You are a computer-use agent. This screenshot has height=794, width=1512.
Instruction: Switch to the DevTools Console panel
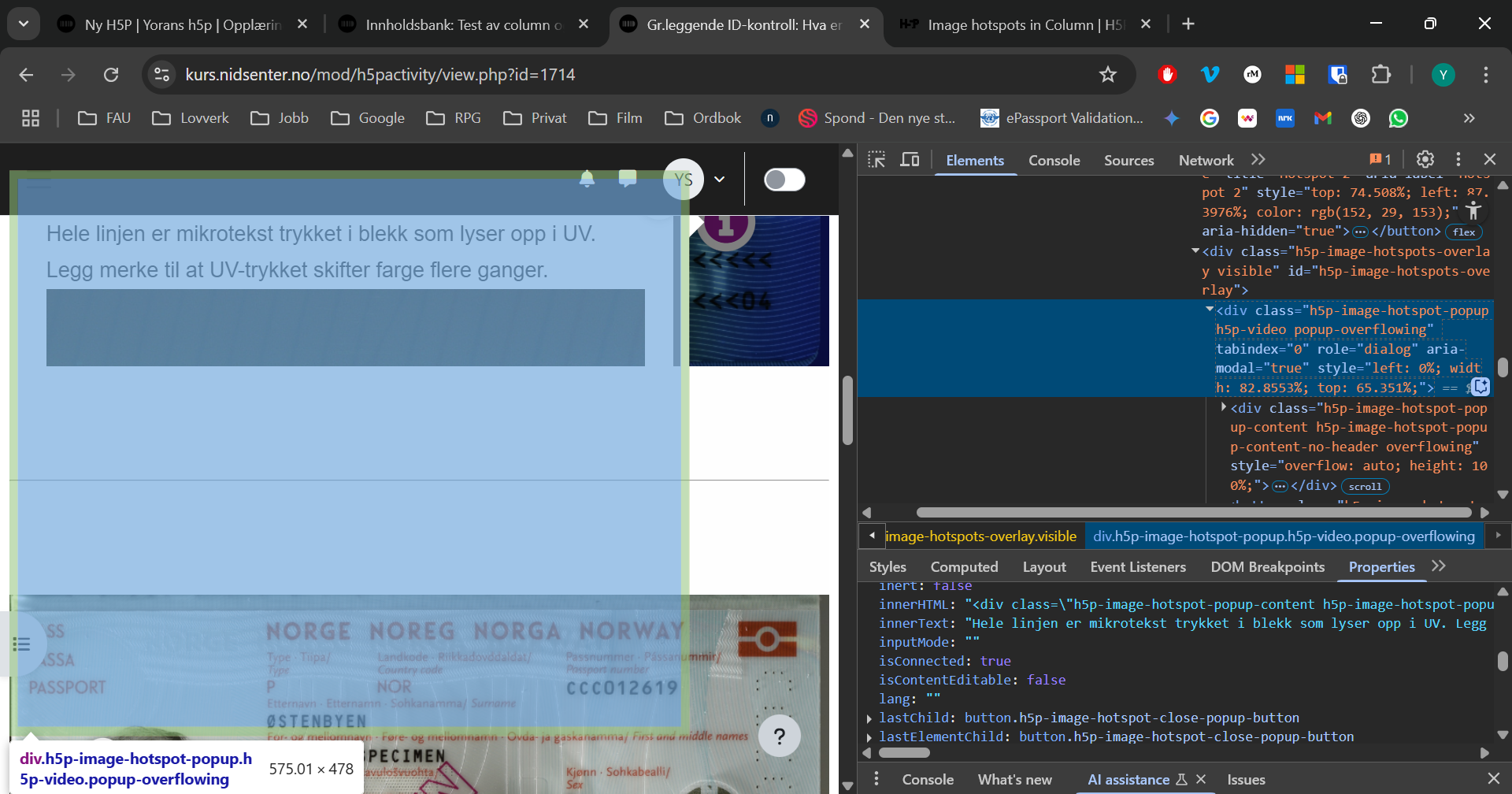tap(1054, 160)
